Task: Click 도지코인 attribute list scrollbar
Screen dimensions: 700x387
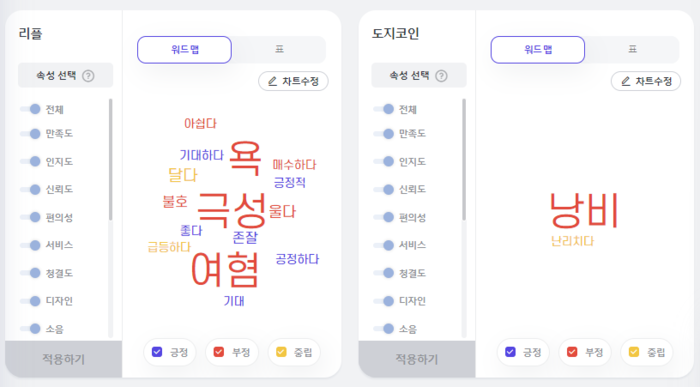Action: click(x=464, y=159)
